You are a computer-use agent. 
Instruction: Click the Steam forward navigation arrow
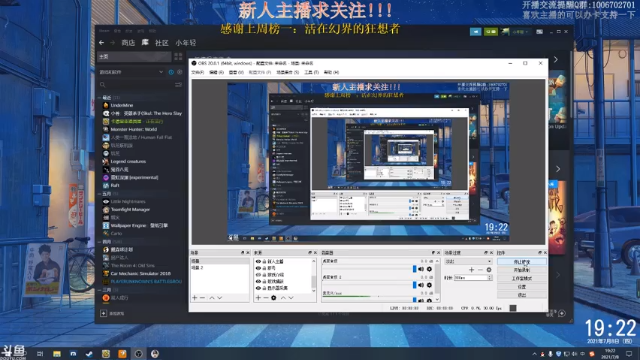(x=112, y=43)
